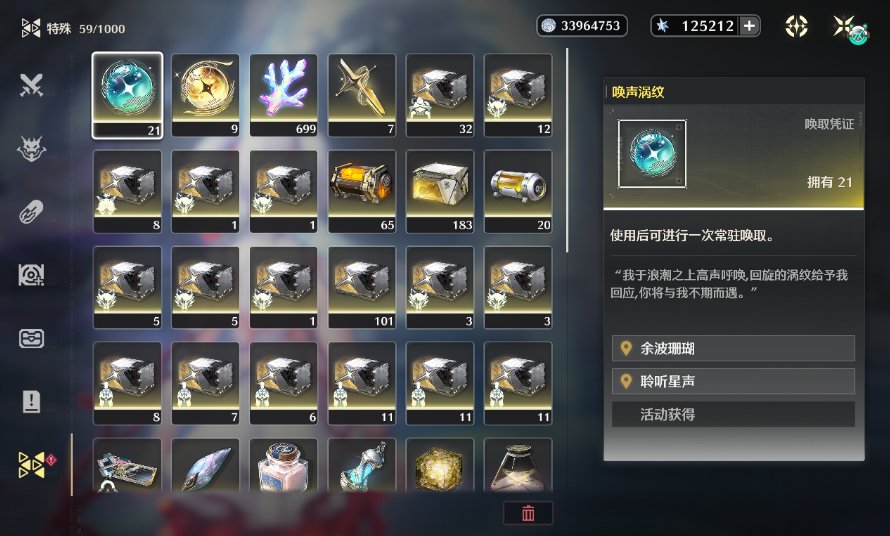
Task: Open the circular target icon in top bar
Action: pos(796,26)
